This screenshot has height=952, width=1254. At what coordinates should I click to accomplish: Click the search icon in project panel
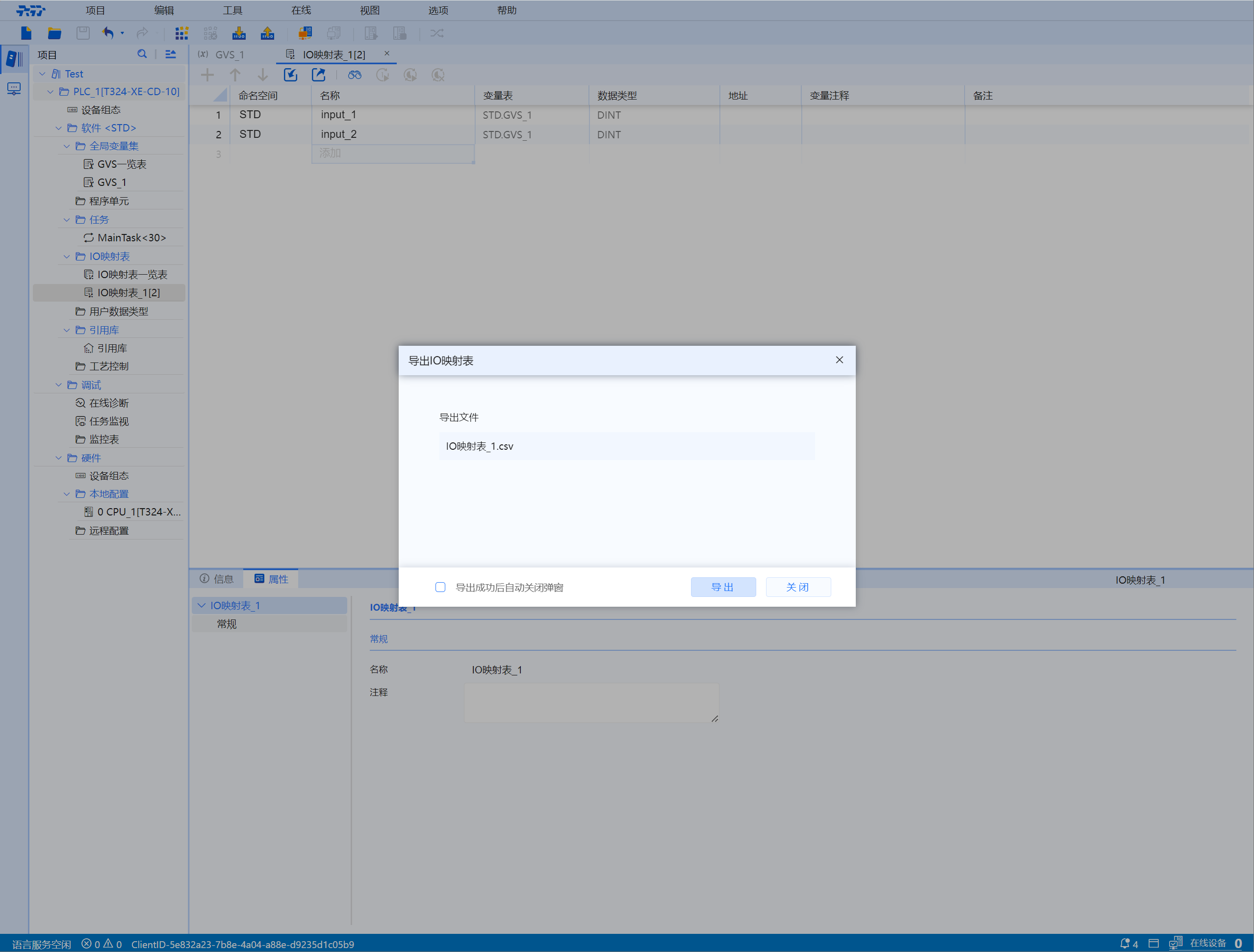[142, 54]
